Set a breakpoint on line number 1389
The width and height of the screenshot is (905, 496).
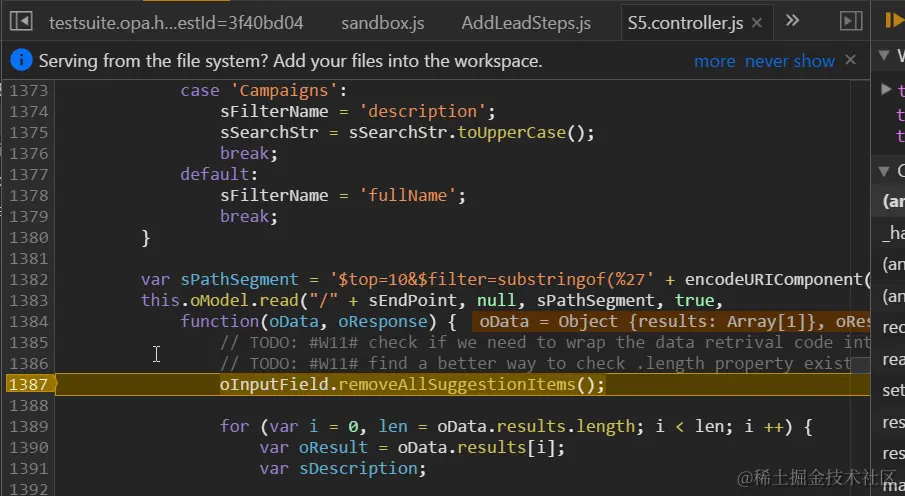click(x=28, y=427)
